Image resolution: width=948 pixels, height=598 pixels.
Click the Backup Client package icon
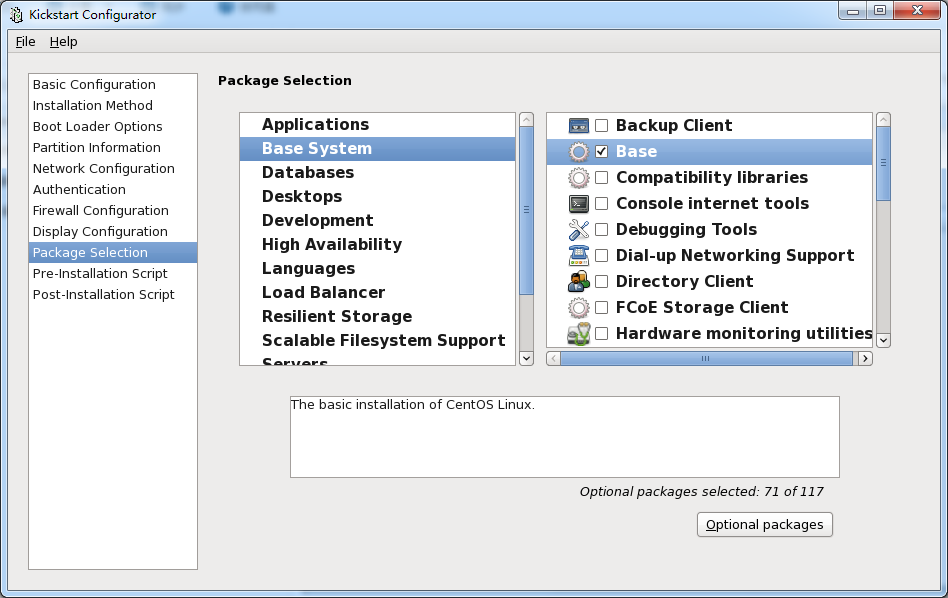click(x=579, y=126)
